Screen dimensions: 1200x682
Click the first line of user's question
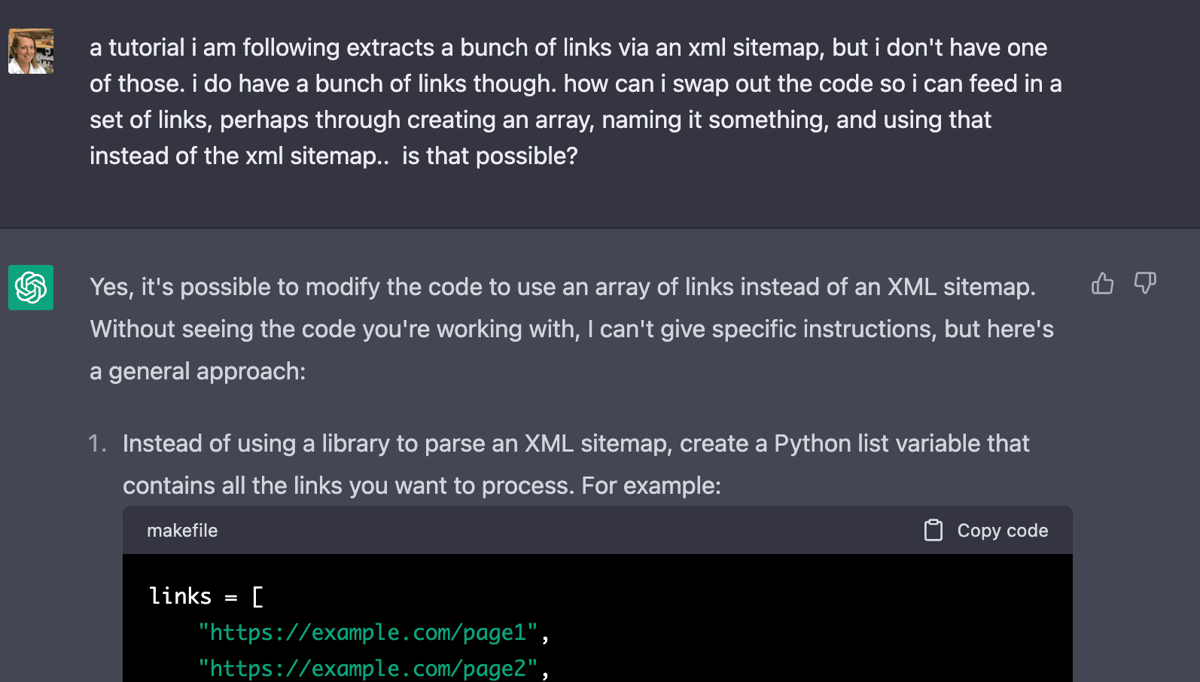pyautogui.click(x=568, y=47)
